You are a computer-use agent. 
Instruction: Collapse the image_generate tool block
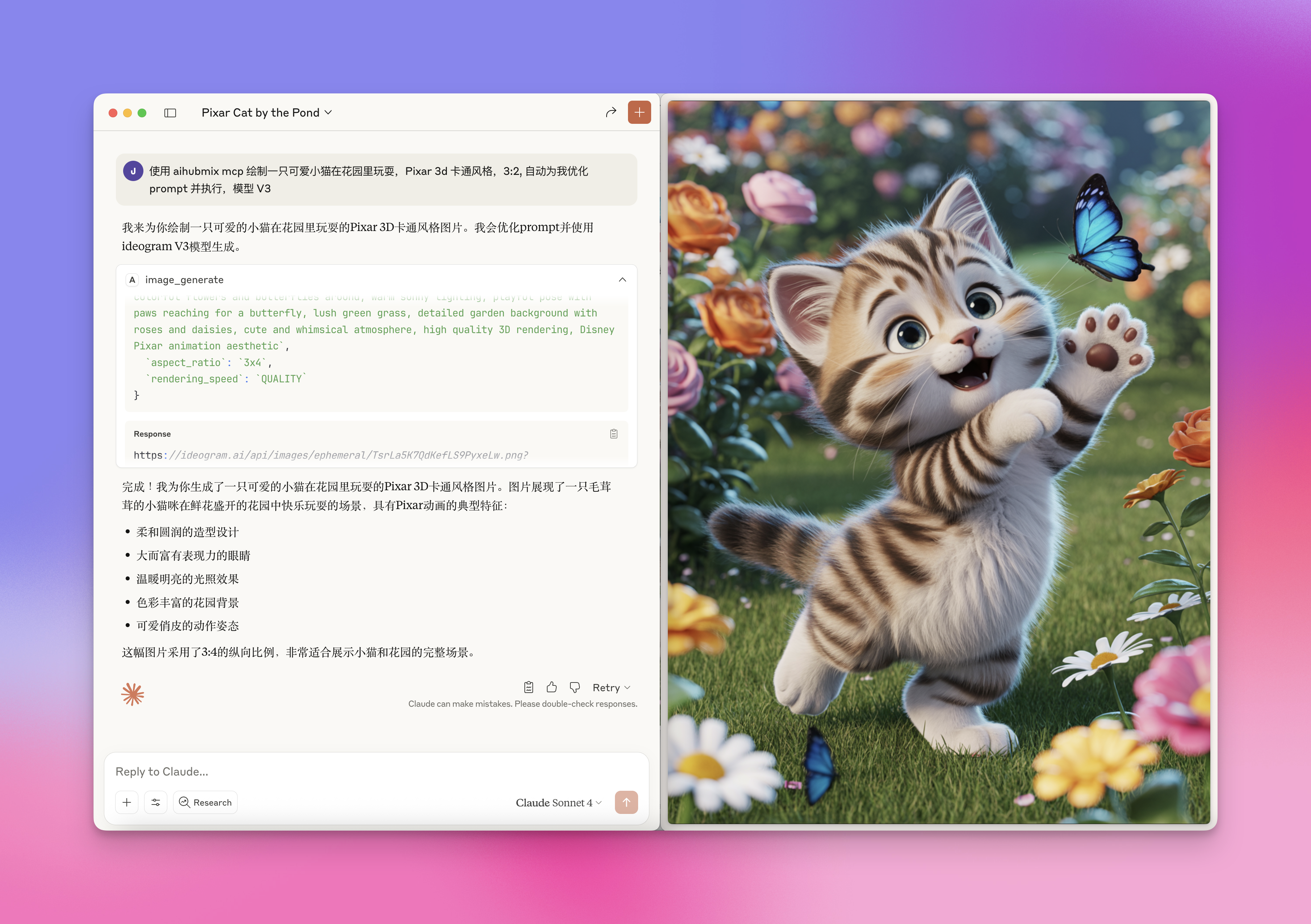pyautogui.click(x=622, y=280)
